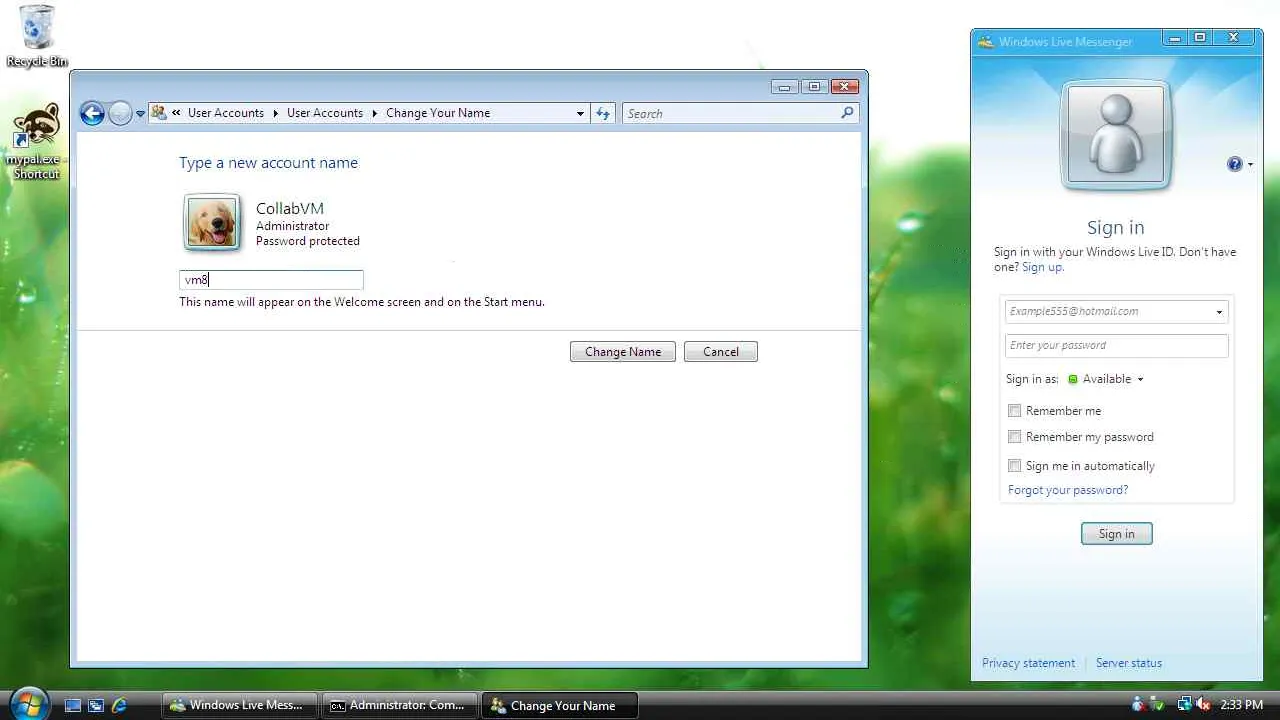Click the Messenger profile picture placeholder

[x=1116, y=135]
